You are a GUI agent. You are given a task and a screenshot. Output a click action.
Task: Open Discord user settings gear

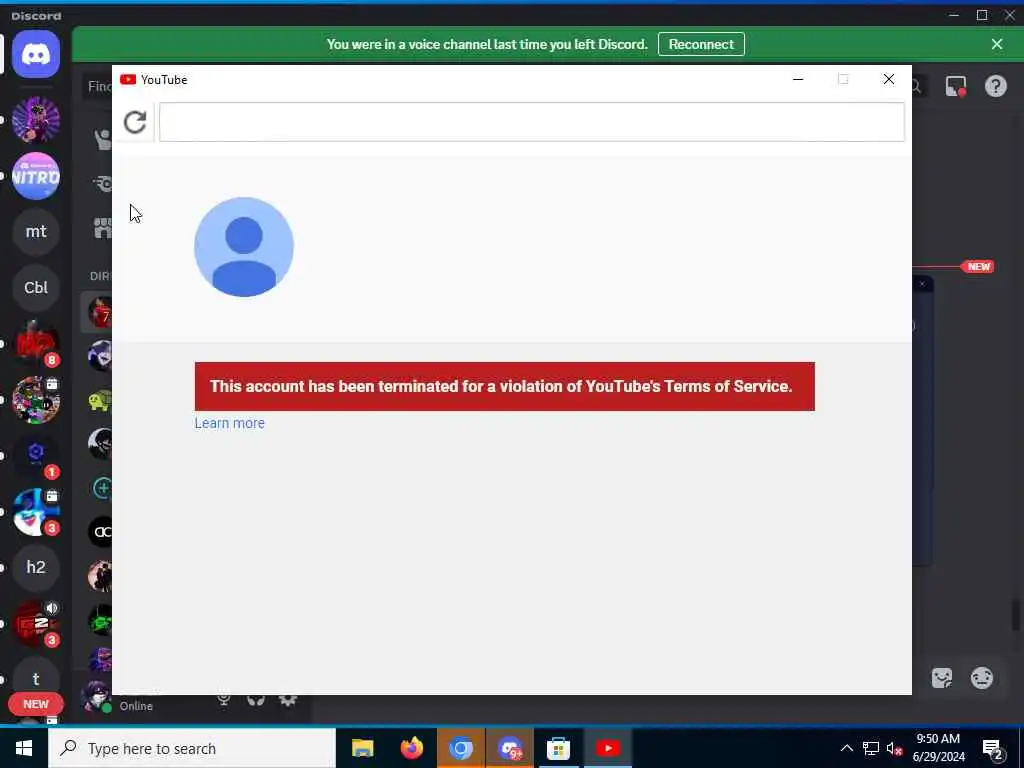[x=288, y=700]
